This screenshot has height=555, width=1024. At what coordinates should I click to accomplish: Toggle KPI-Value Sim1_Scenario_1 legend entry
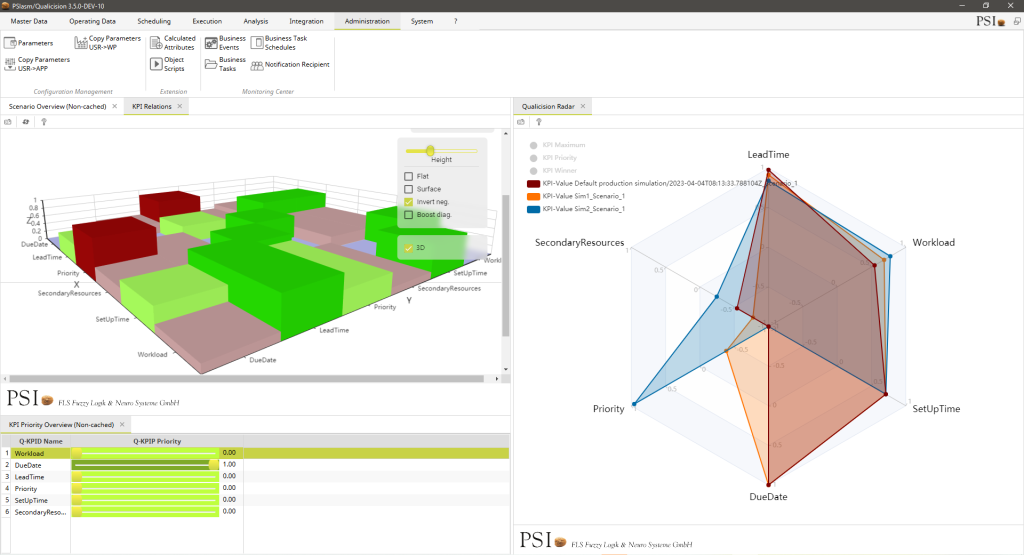pos(576,196)
